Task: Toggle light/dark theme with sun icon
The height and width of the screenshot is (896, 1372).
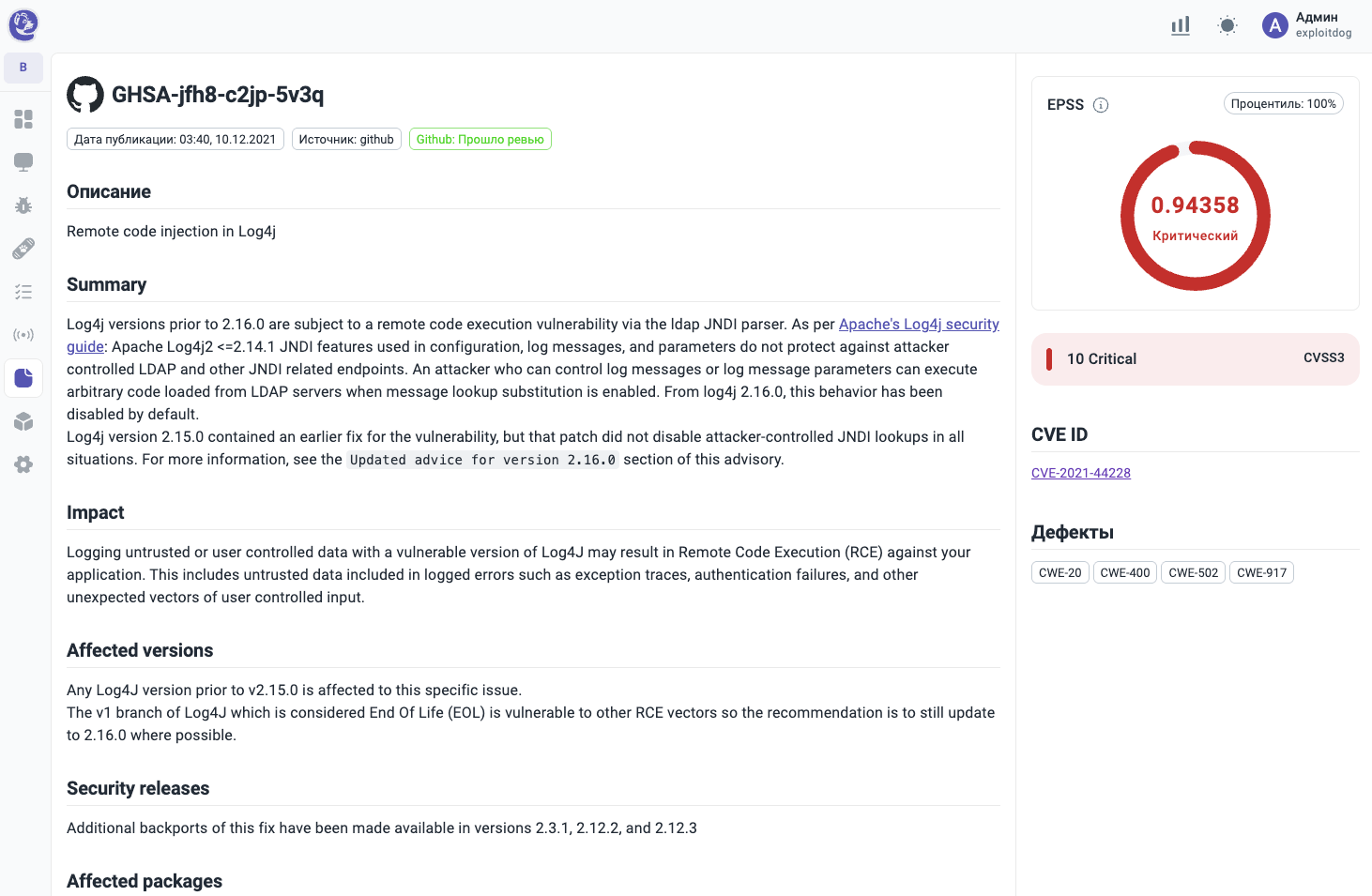Action: tap(1227, 26)
